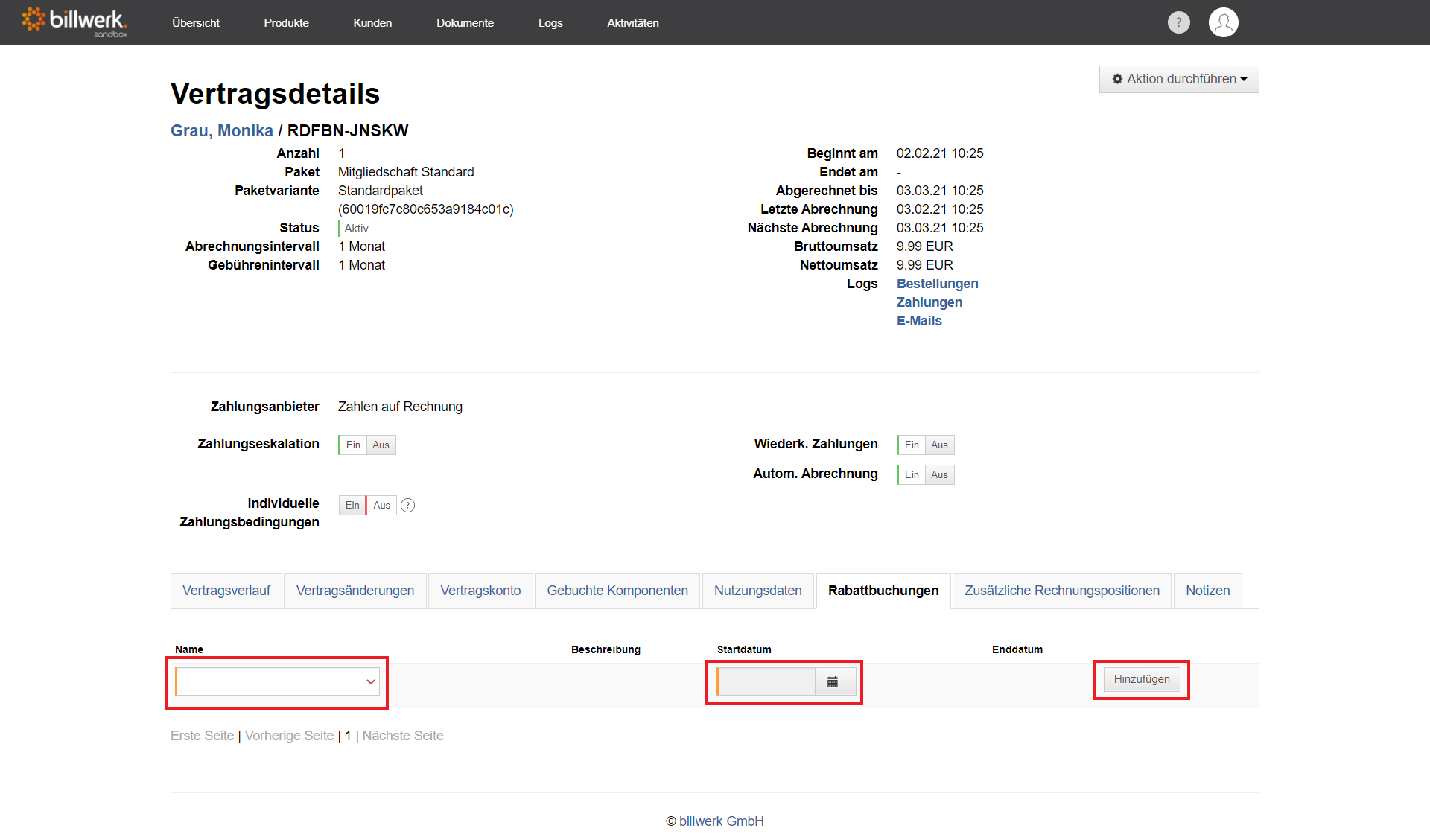Go to Nächste Seite
This screenshot has width=1430, height=840.
pyautogui.click(x=403, y=736)
